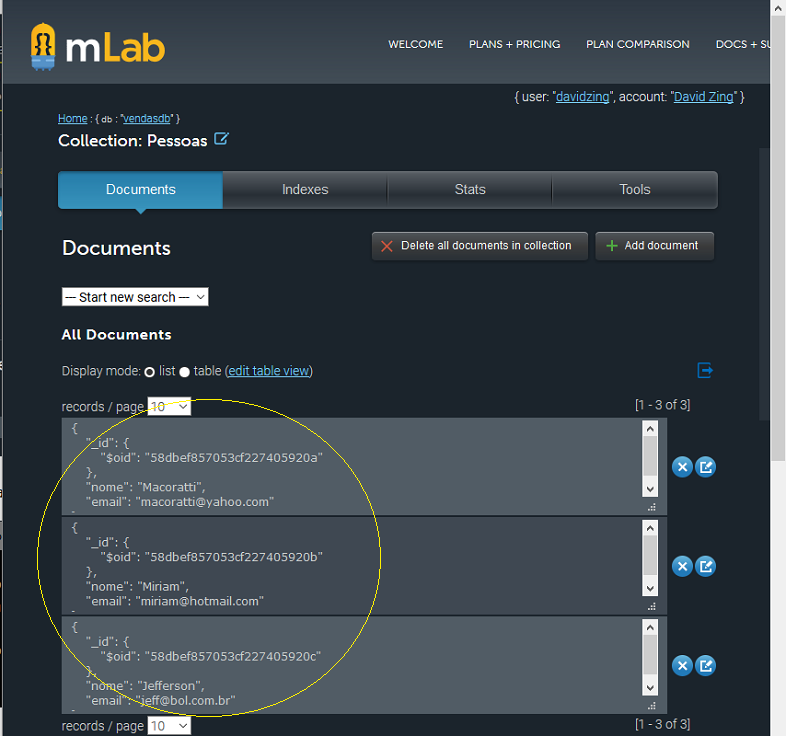Rename collection with edit icon beside Pessoas

[221, 139]
